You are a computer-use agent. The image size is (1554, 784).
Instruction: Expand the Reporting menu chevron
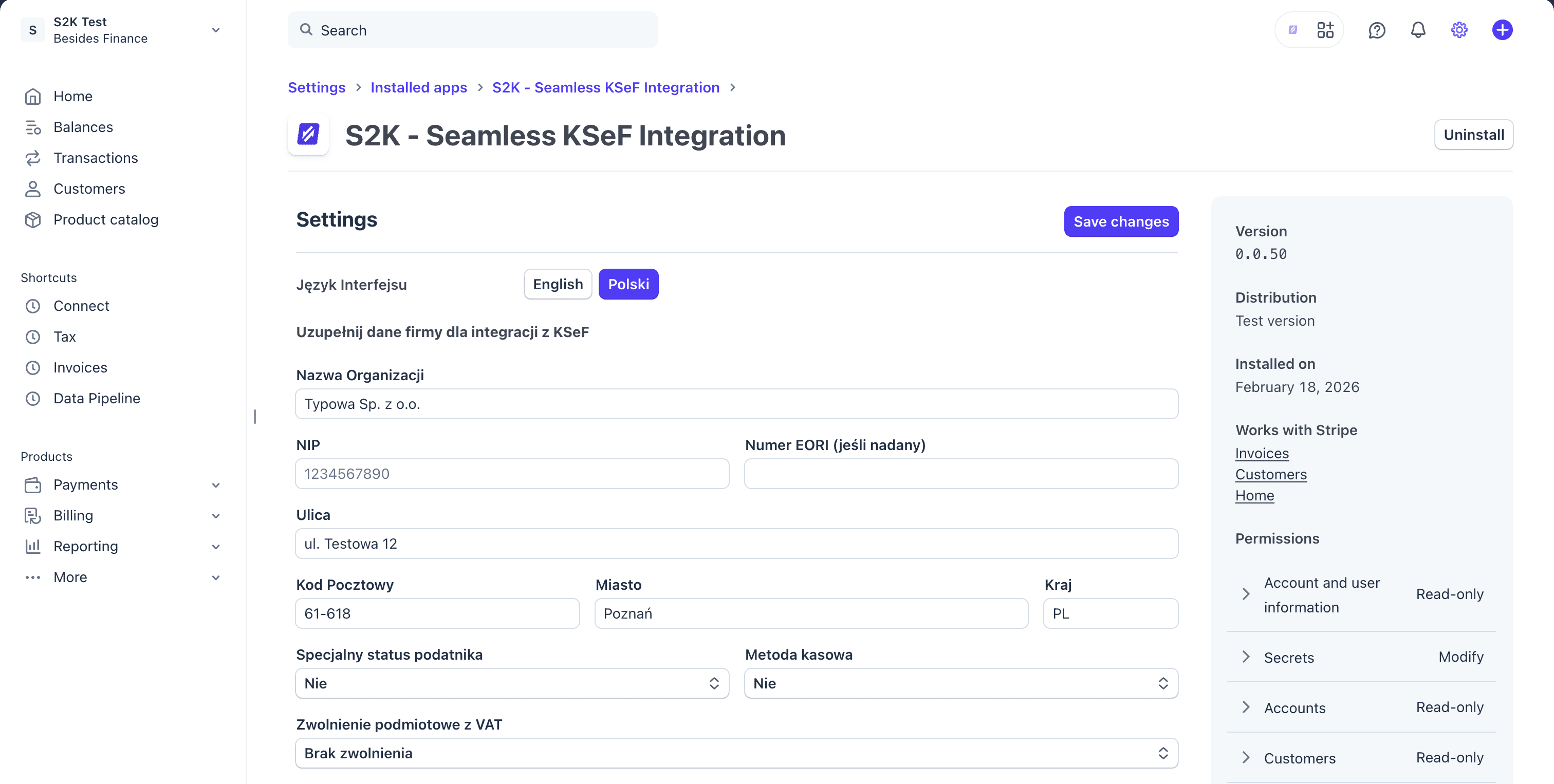215,547
